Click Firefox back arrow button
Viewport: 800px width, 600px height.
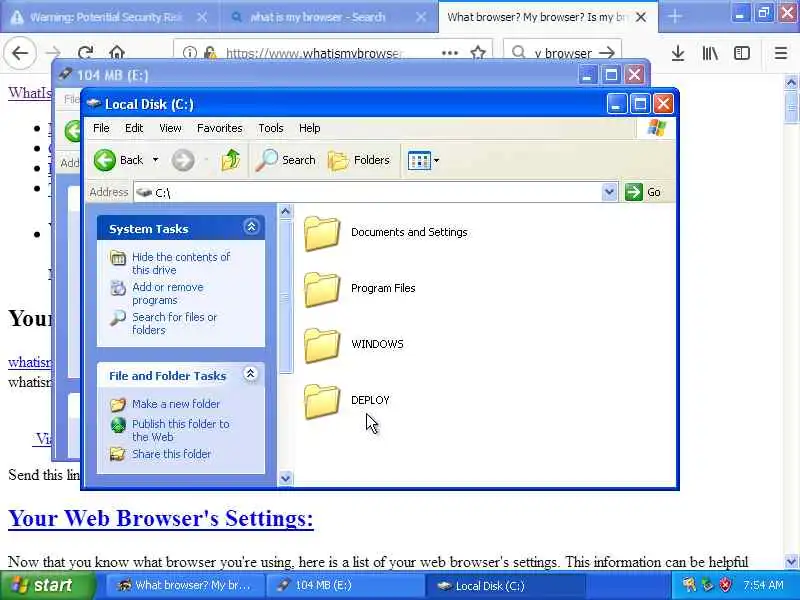[20, 53]
